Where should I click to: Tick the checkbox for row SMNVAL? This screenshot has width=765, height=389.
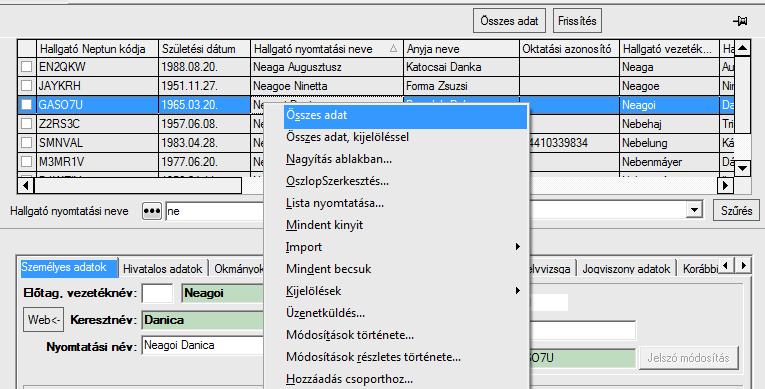[26, 143]
